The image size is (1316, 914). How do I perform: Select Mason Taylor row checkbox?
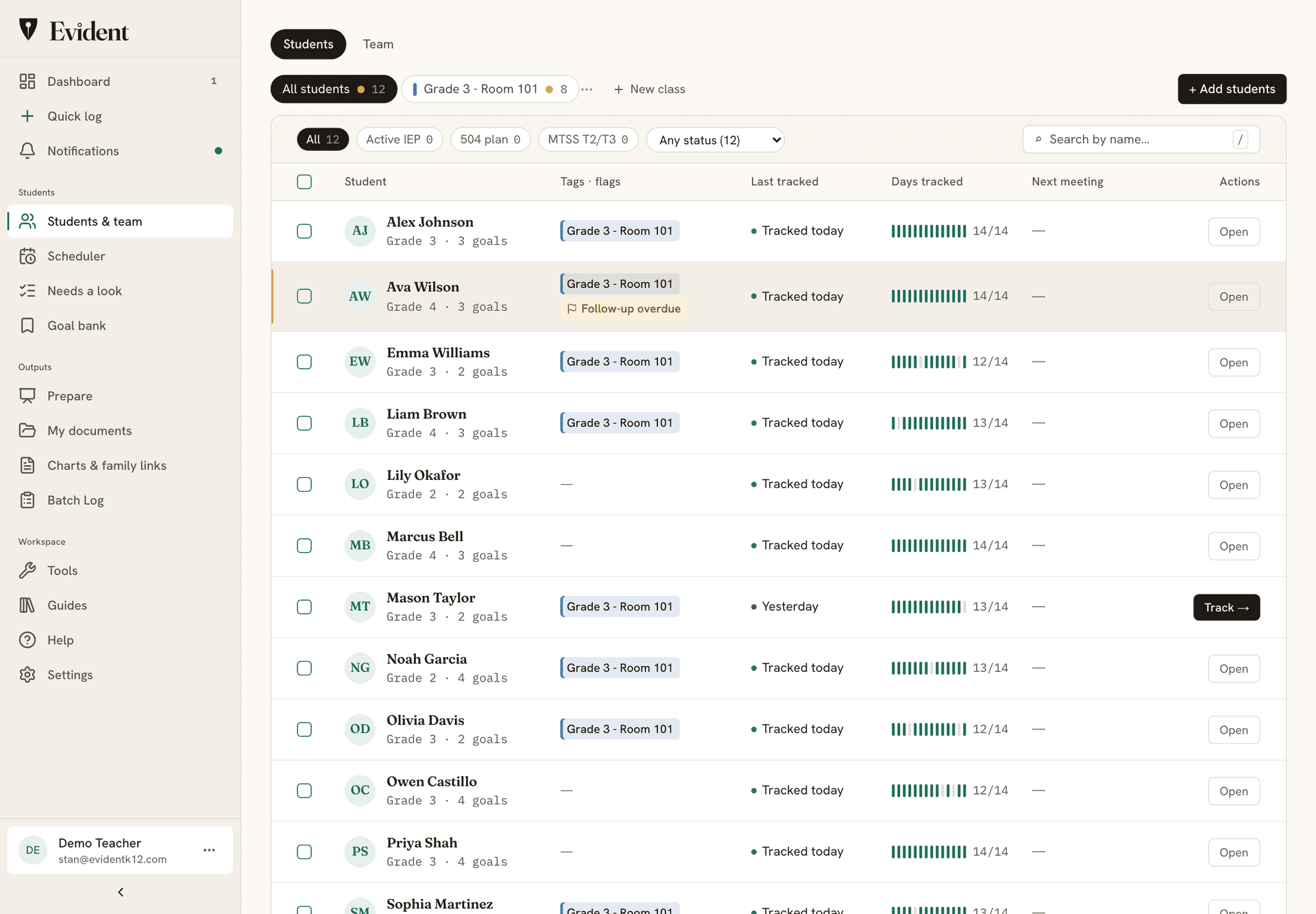pos(304,607)
